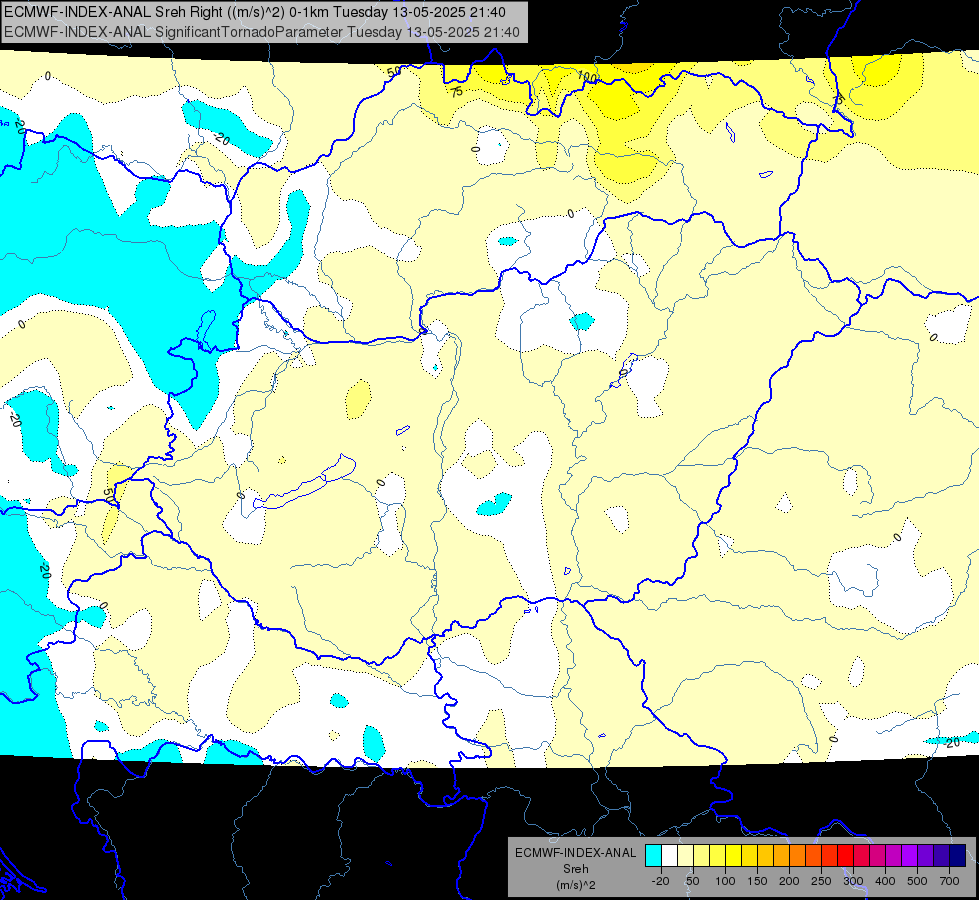The image size is (979, 900).
Task: Click the cyan swatch in the Sreh legend
Action: pyautogui.click(x=653, y=855)
